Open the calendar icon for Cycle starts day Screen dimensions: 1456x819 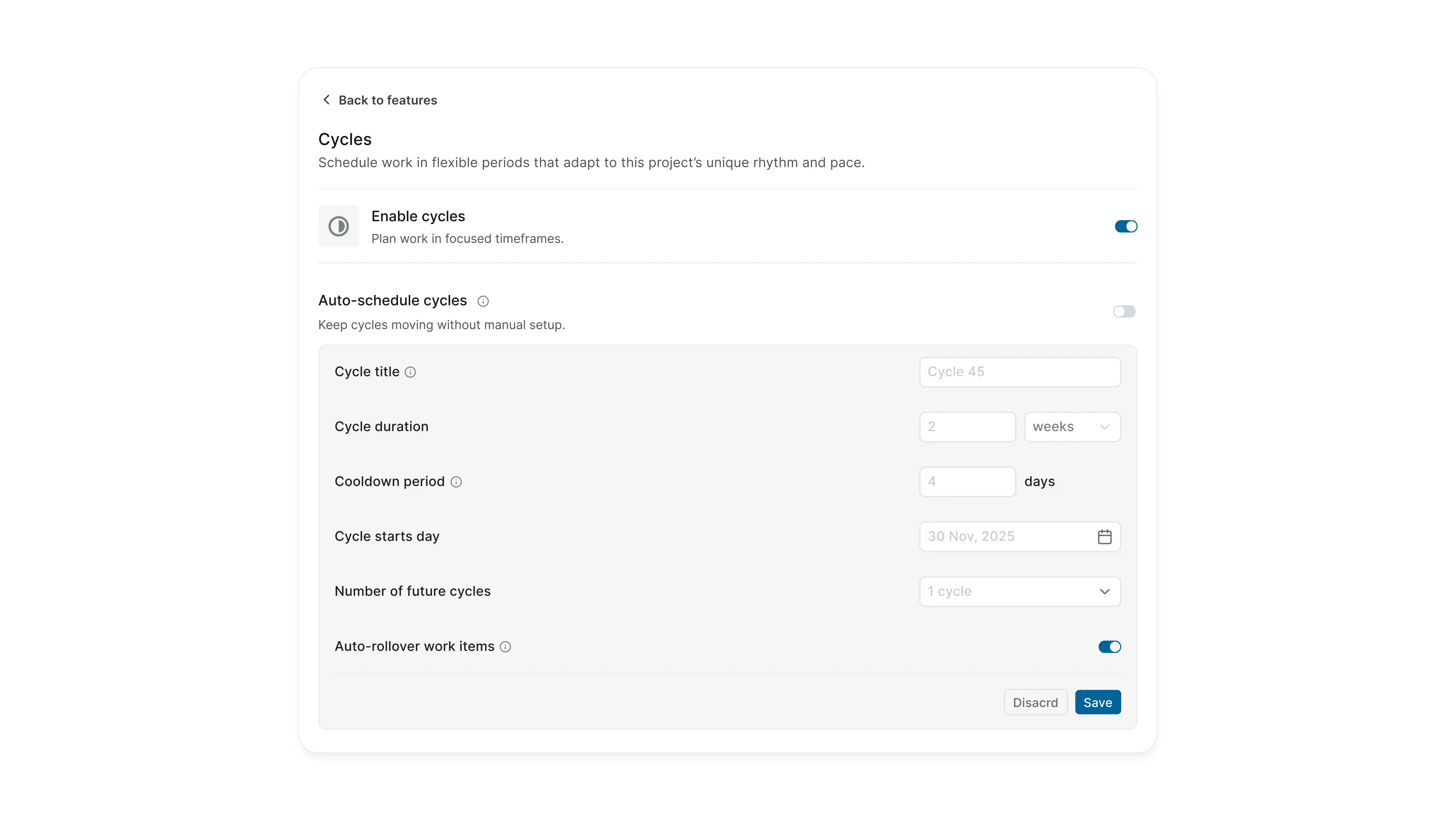1105,536
